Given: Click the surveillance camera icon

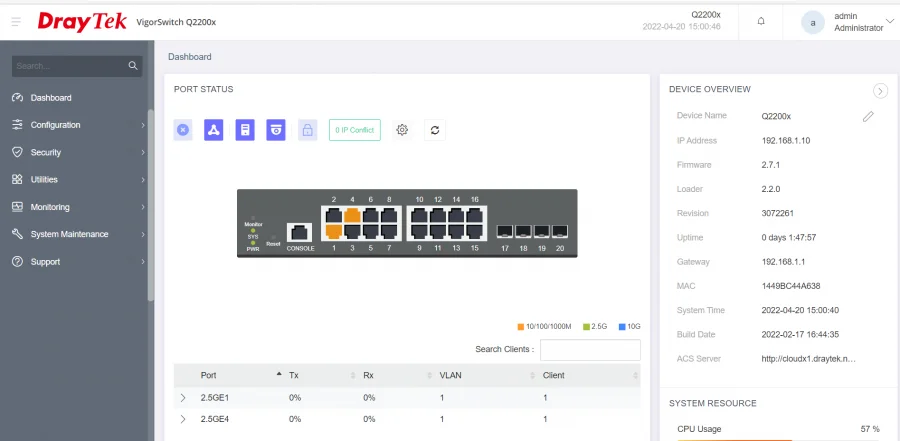Looking at the screenshot, I should click(x=275, y=130).
